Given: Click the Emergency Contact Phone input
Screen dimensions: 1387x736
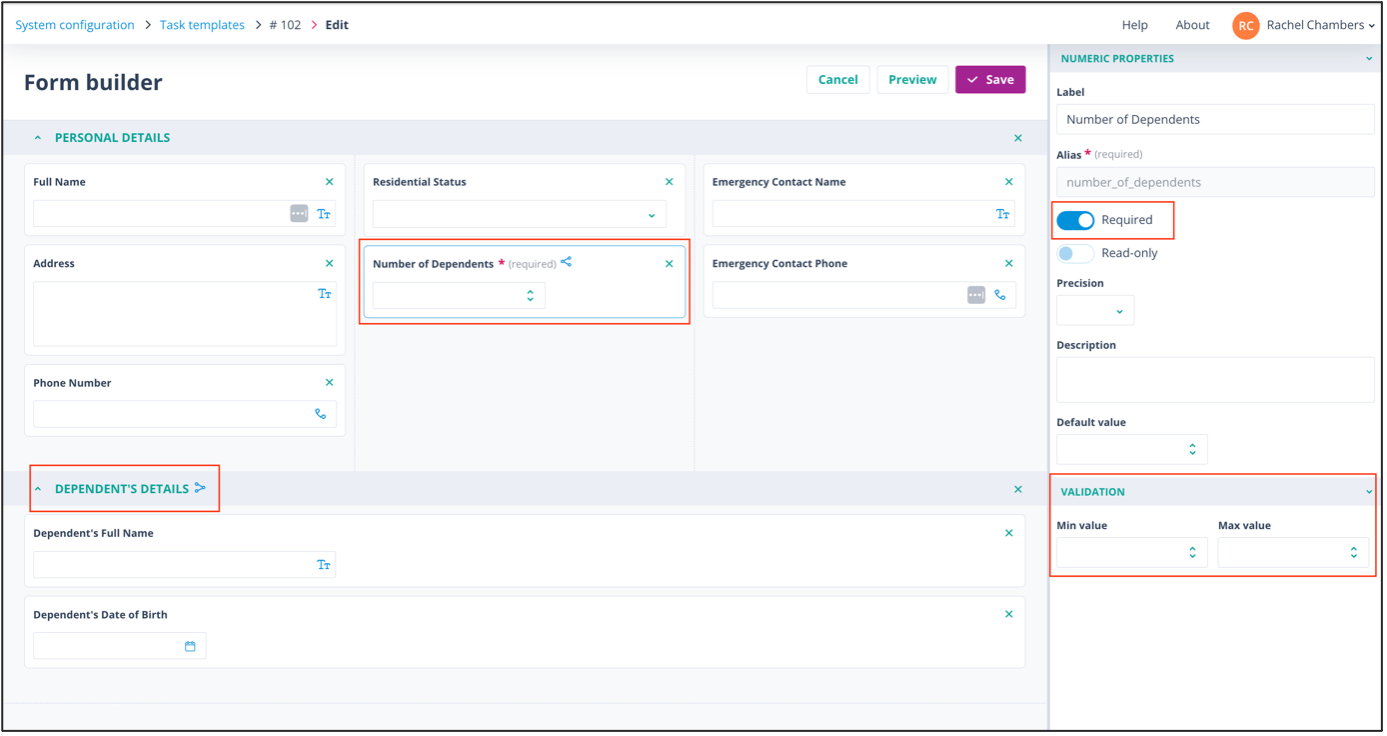Looking at the screenshot, I should (x=864, y=295).
